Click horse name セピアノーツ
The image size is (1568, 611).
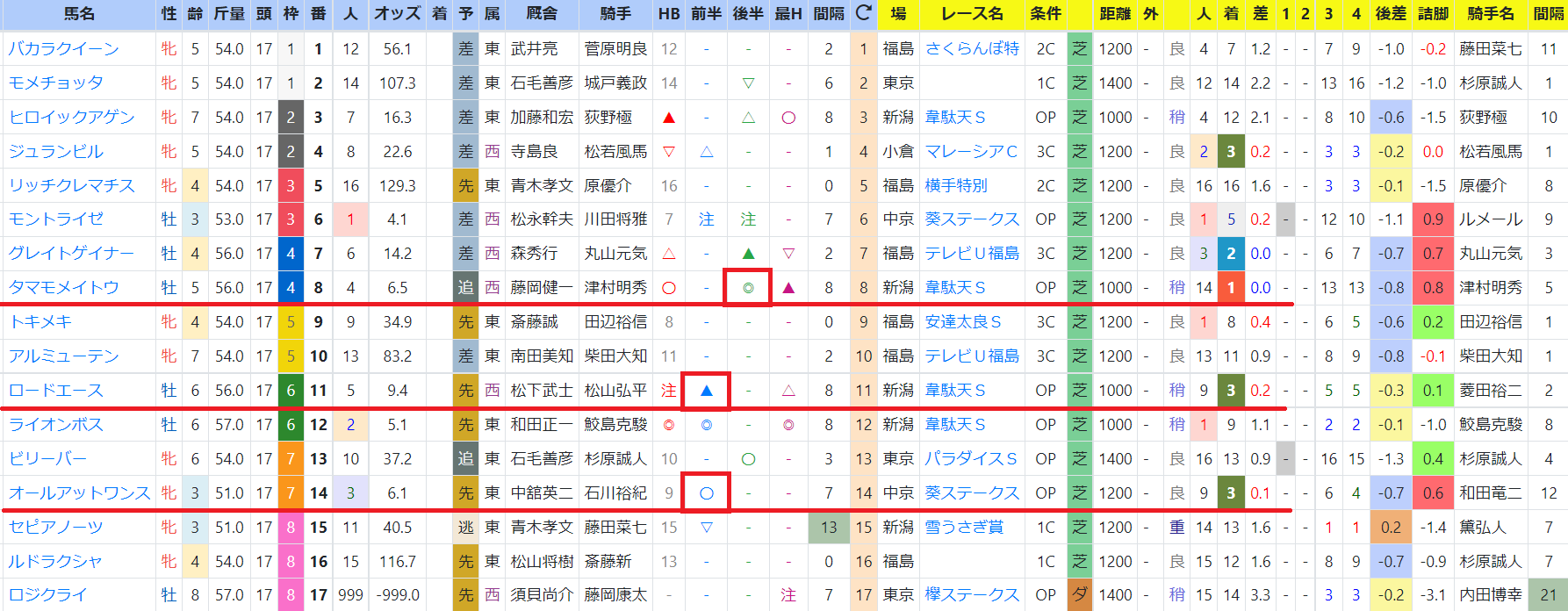(x=55, y=528)
